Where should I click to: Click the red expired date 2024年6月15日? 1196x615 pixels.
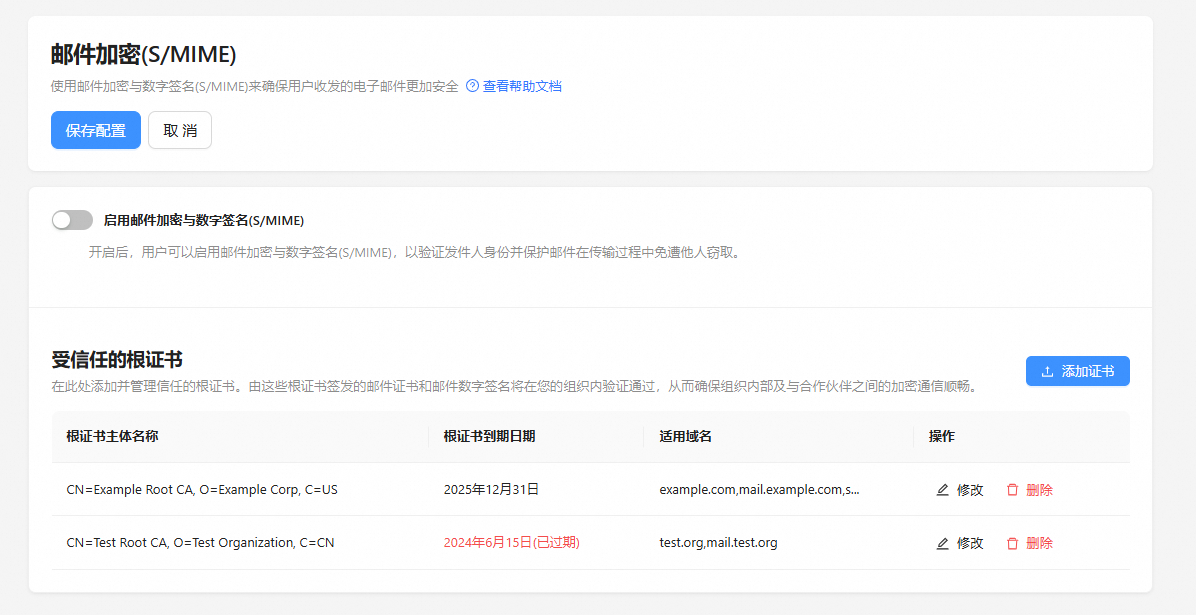click(511, 543)
